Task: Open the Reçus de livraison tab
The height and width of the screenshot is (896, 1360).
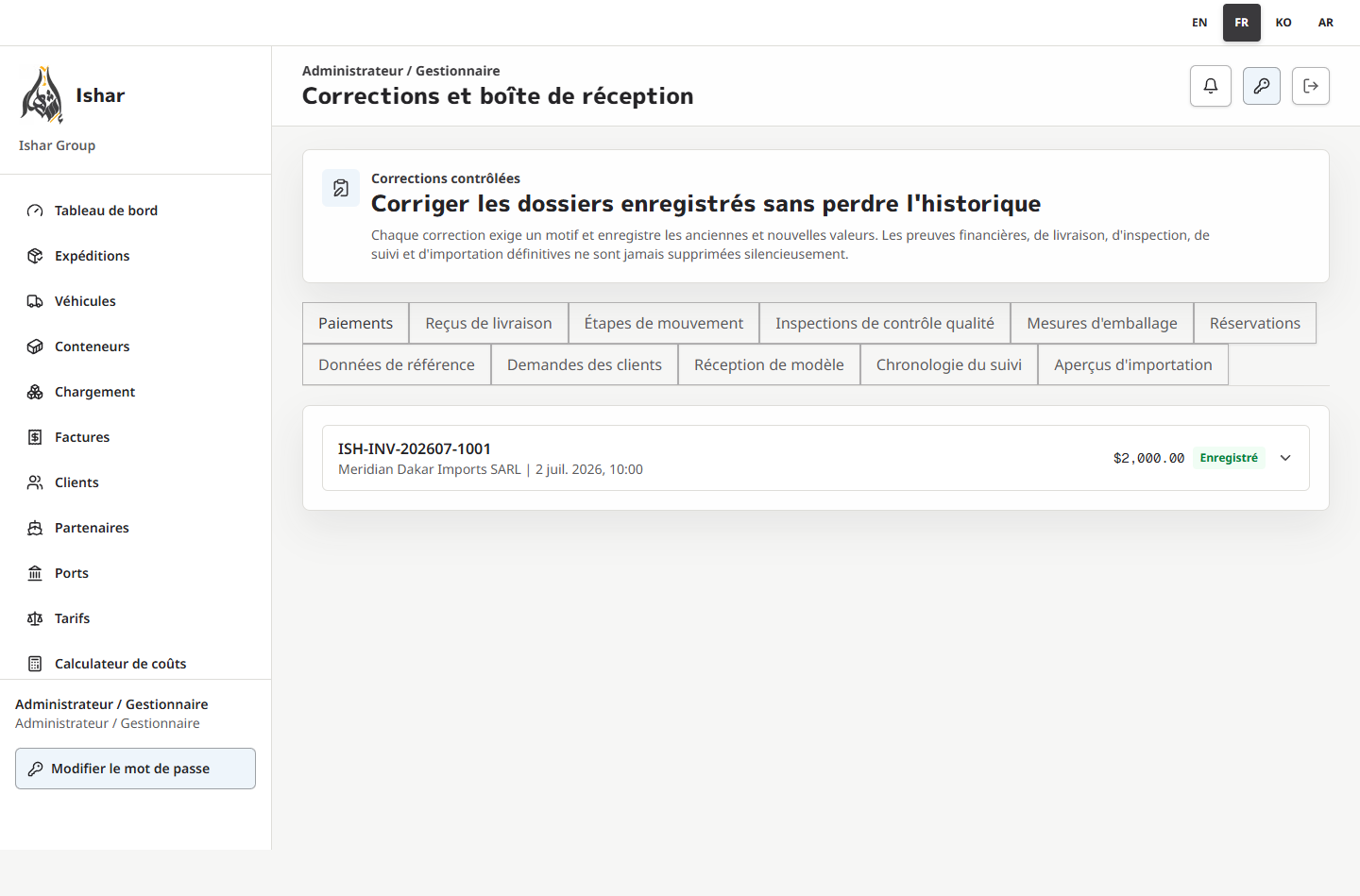Action: pyautogui.click(x=488, y=323)
